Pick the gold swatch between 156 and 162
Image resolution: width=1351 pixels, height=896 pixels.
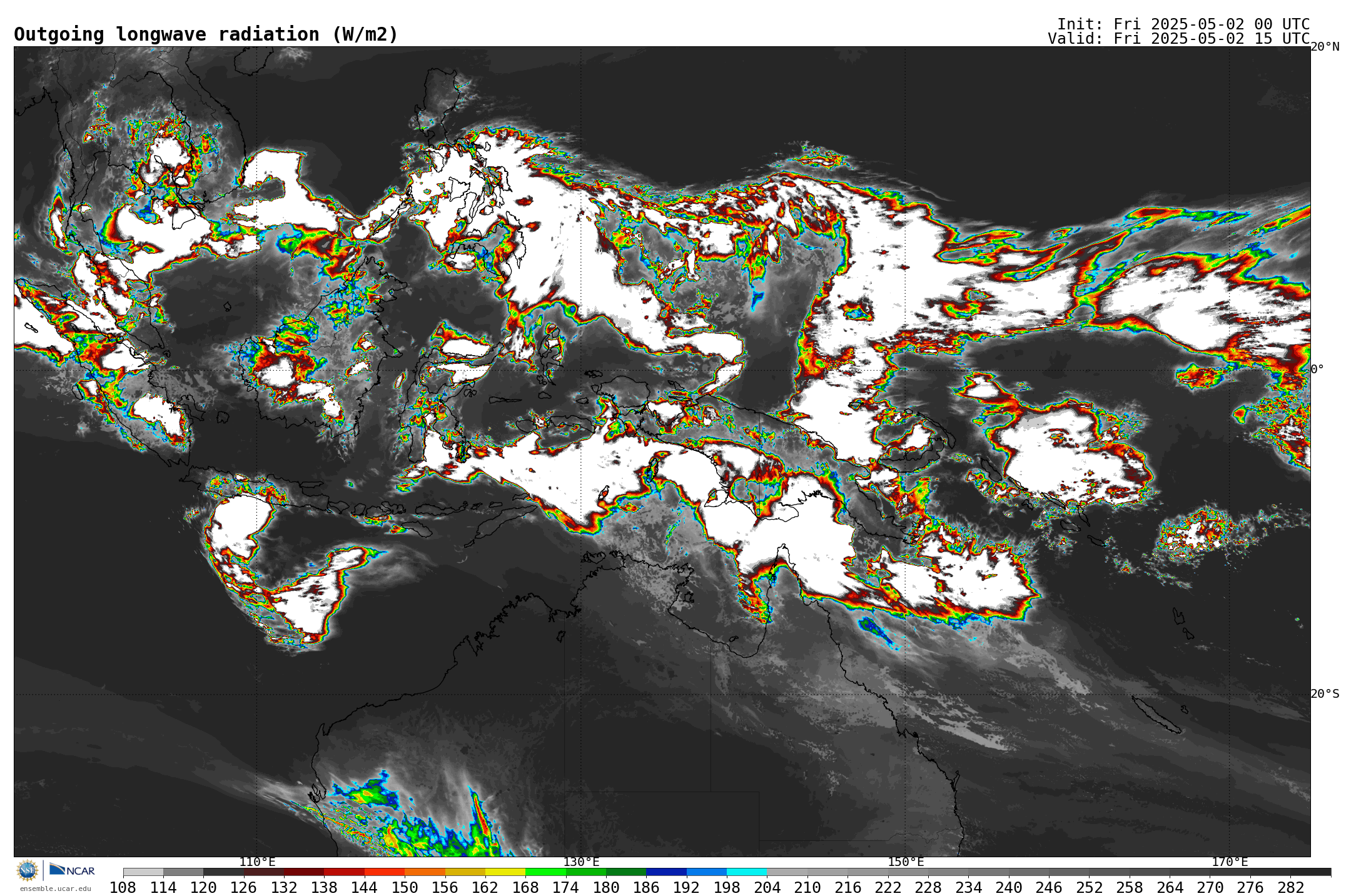(465, 872)
